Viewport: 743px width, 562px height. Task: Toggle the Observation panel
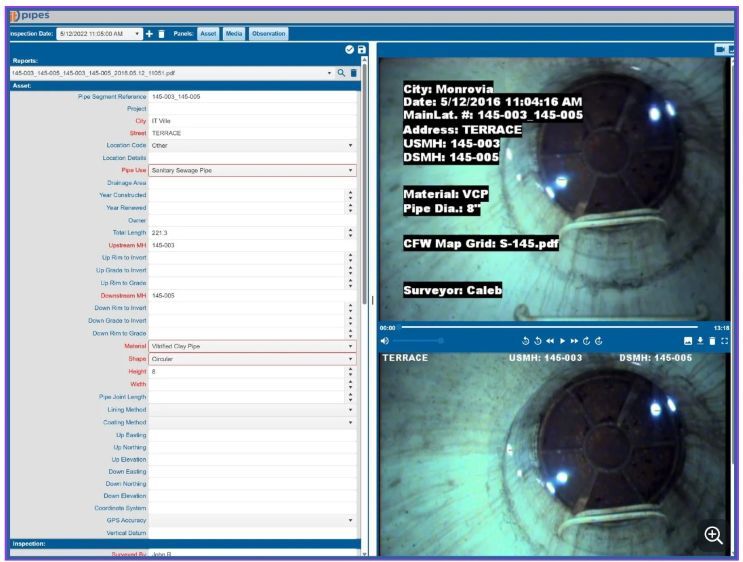tap(269, 34)
